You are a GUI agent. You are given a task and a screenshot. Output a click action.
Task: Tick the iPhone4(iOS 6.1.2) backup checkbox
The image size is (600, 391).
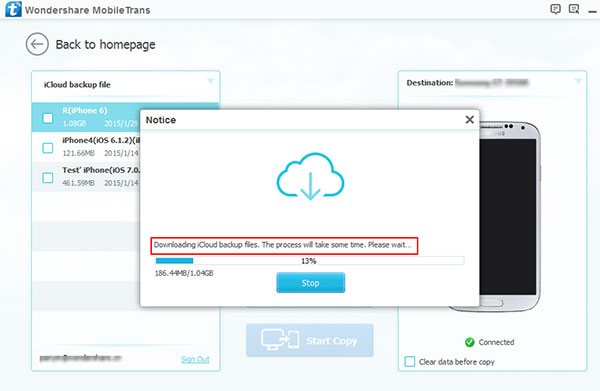(x=48, y=148)
